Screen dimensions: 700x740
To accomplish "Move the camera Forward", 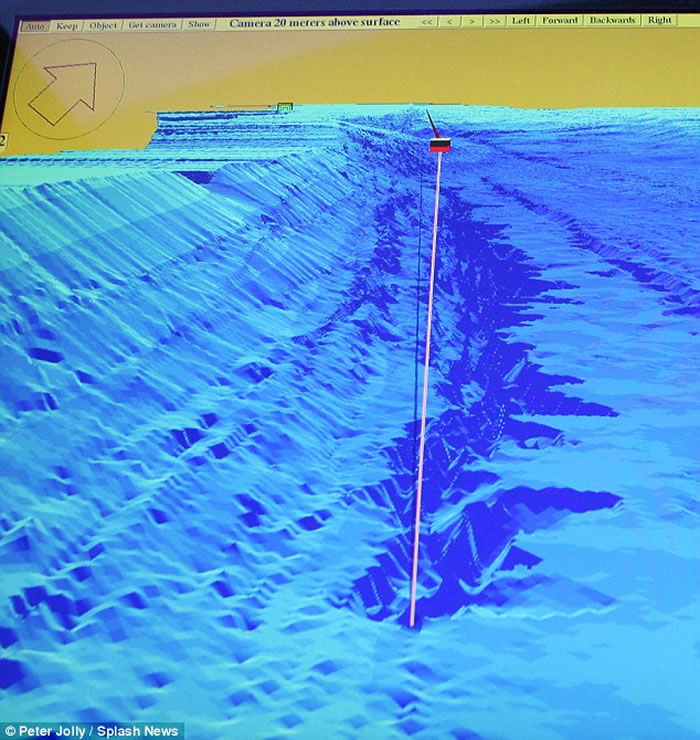I will (x=560, y=20).
